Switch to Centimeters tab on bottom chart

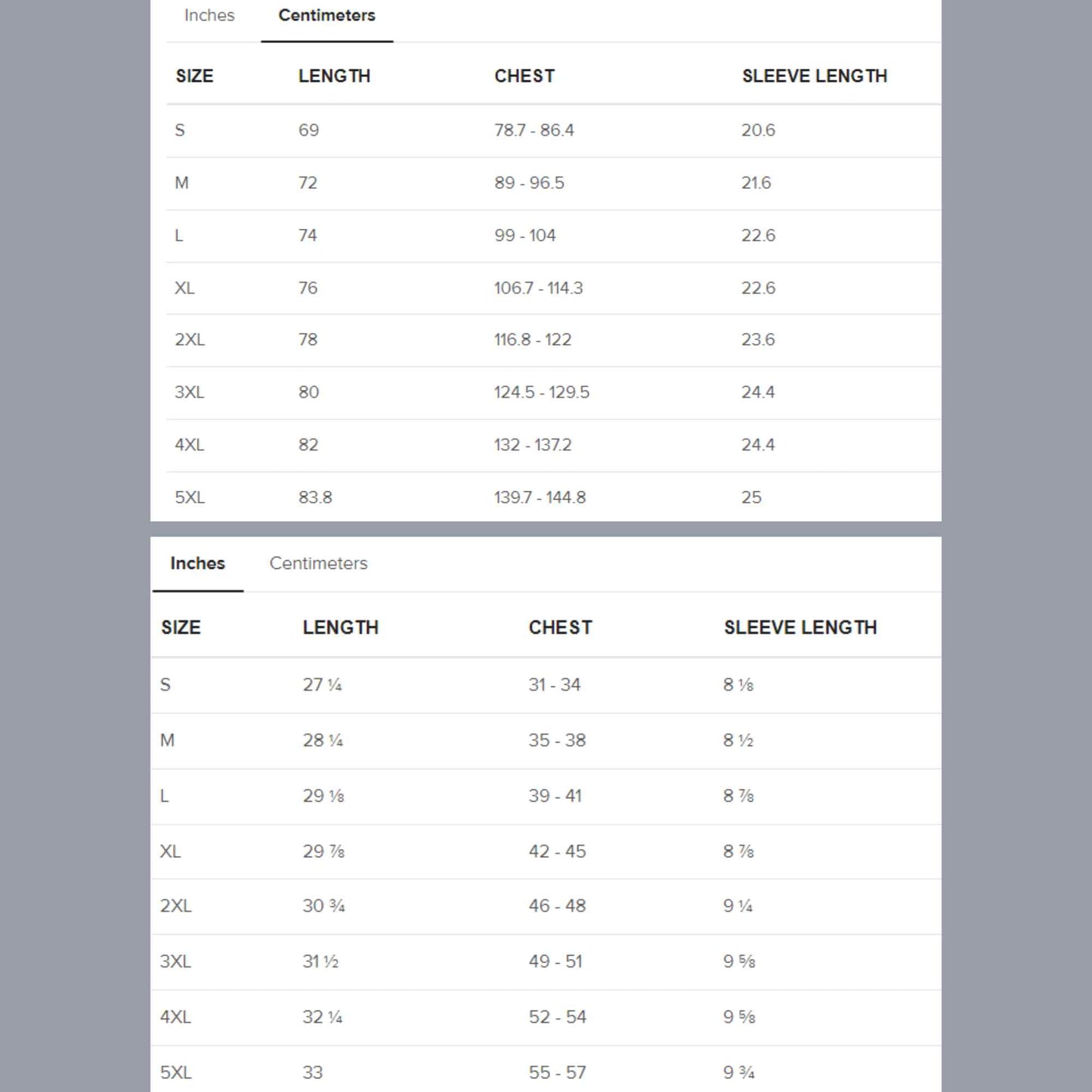click(x=318, y=563)
